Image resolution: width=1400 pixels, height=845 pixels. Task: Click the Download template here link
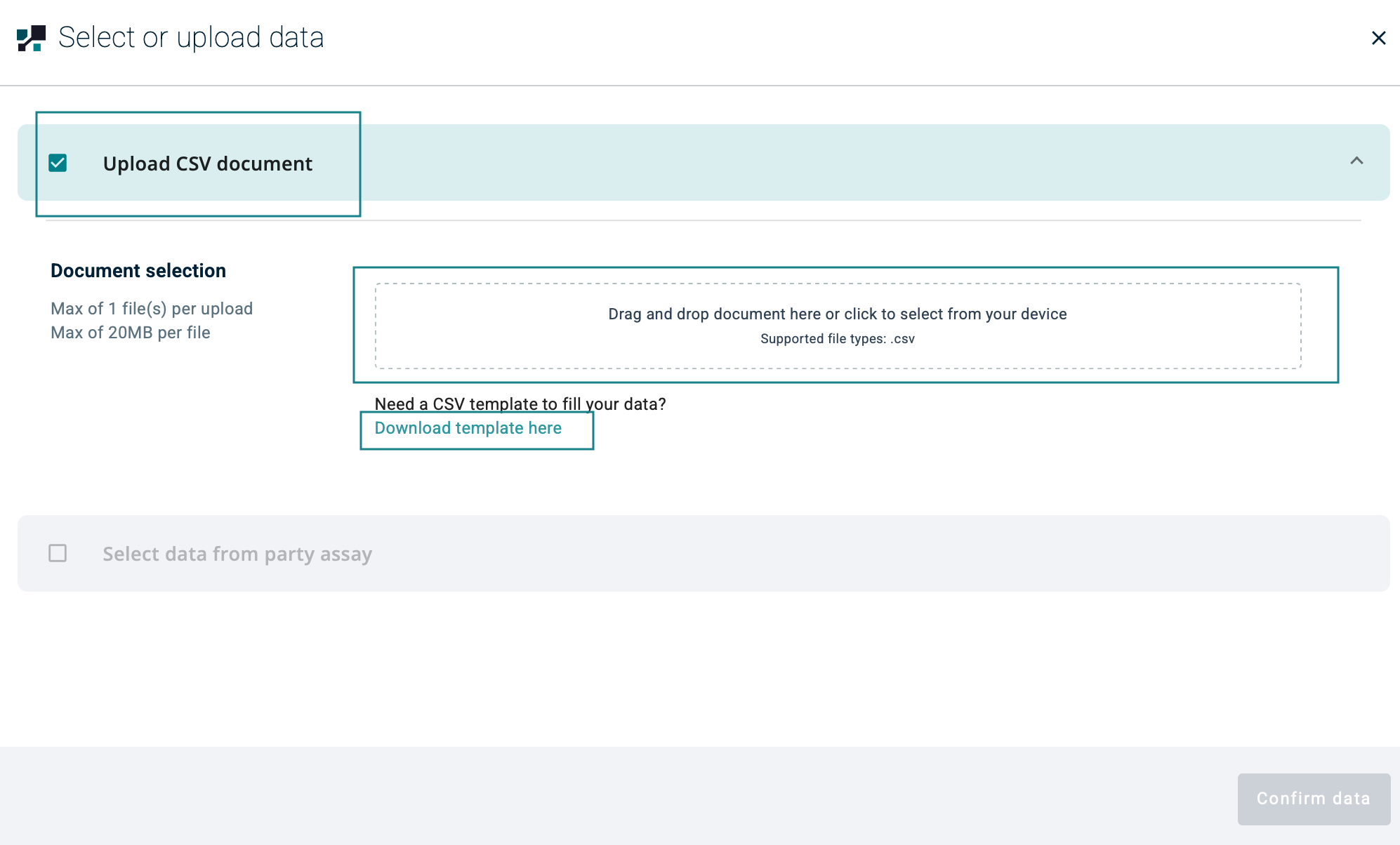pos(468,428)
